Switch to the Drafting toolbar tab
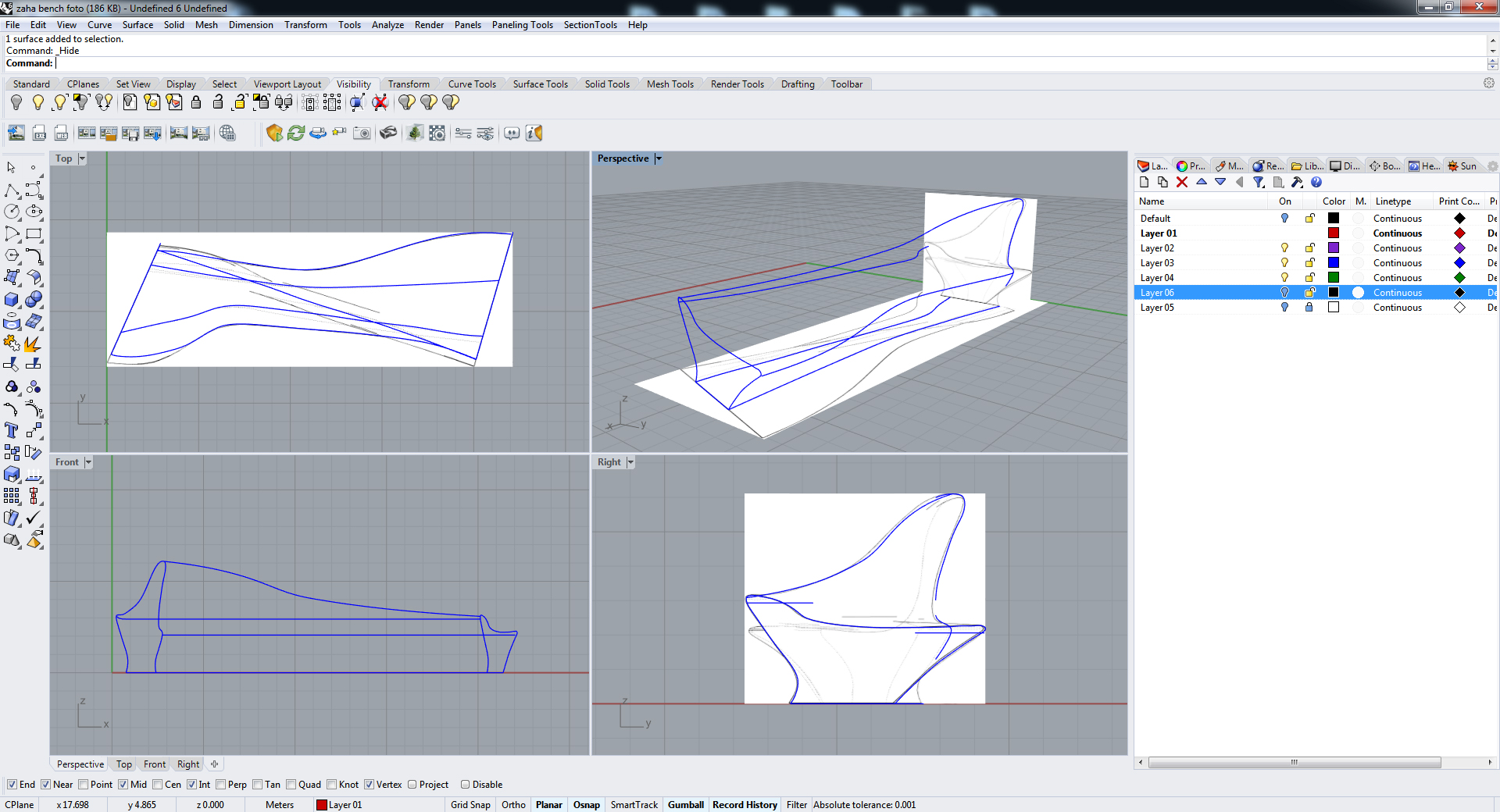Image resolution: width=1500 pixels, height=812 pixels. 798,84
